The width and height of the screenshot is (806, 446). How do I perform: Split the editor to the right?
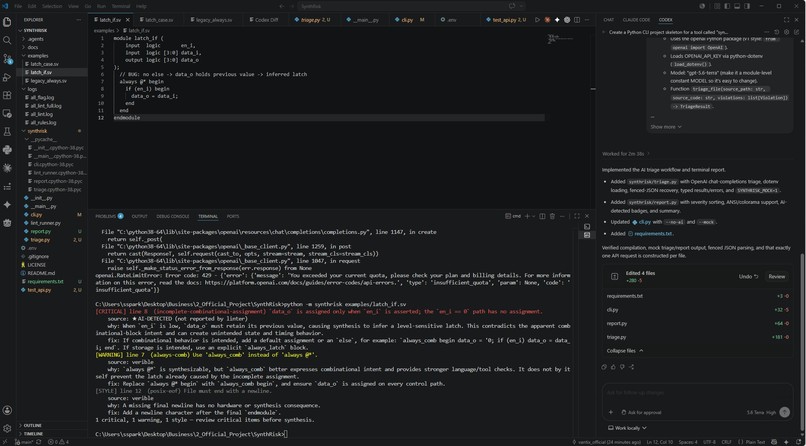(577, 20)
